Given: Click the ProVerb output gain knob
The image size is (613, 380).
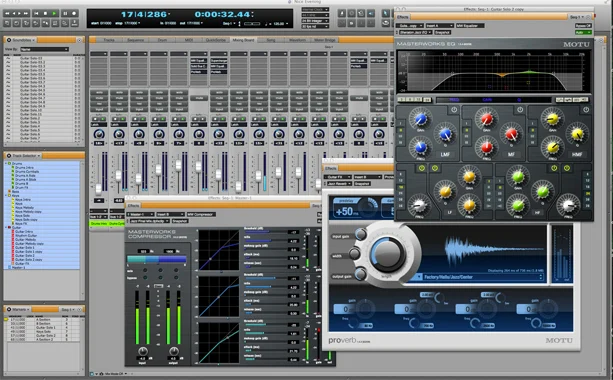Looking at the screenshot, I should coord(360,274).
